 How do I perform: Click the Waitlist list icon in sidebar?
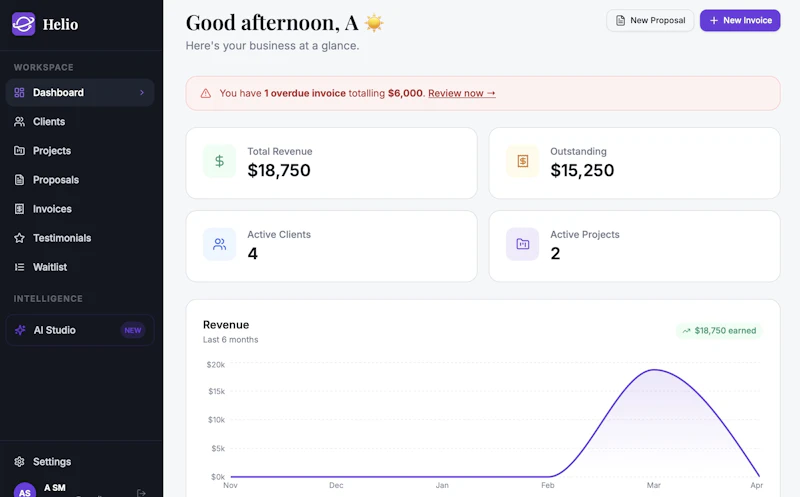pyautogui.click(x=19, y=267)
